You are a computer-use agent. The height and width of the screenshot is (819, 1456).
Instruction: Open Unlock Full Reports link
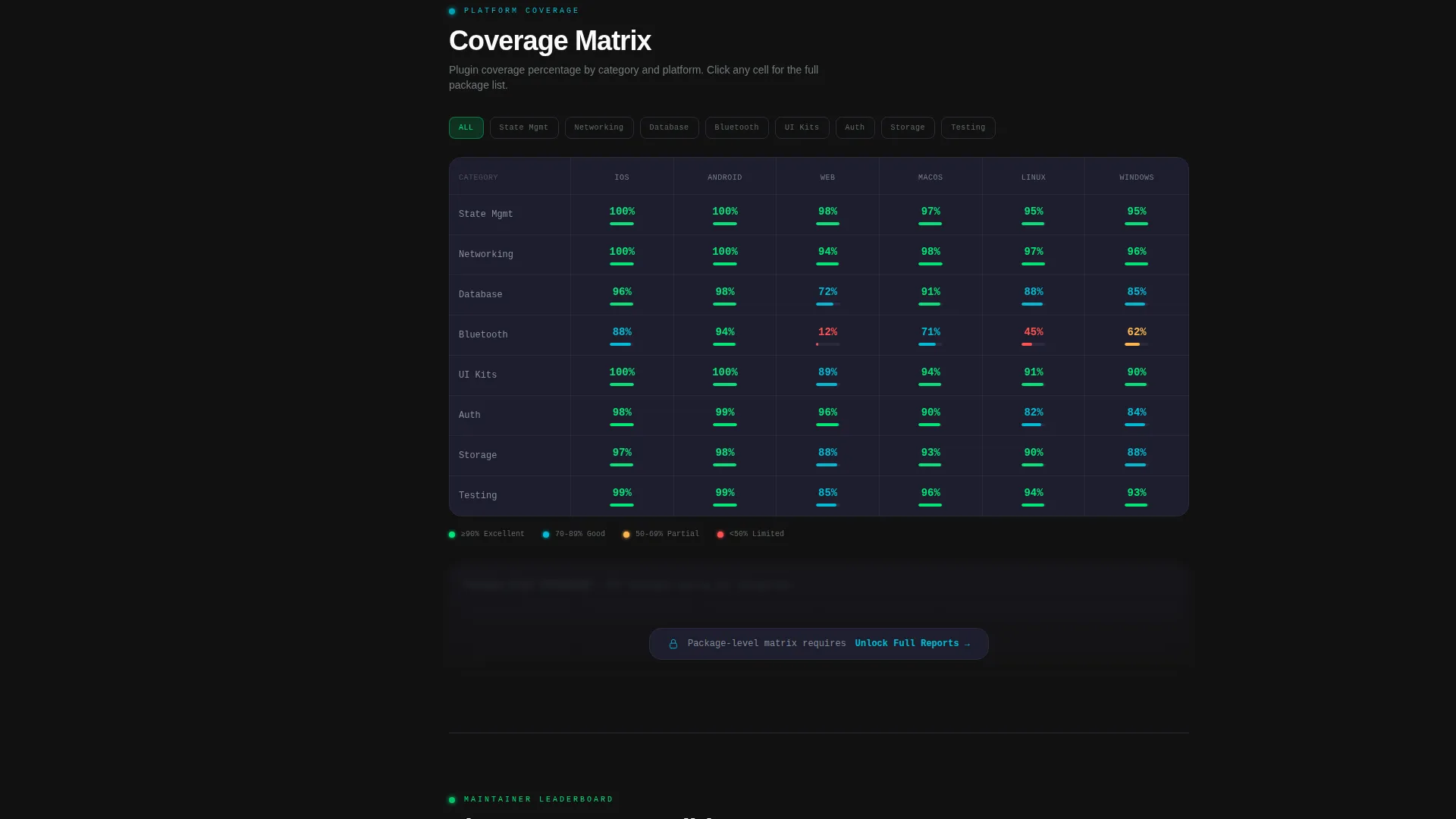(912, 644)
